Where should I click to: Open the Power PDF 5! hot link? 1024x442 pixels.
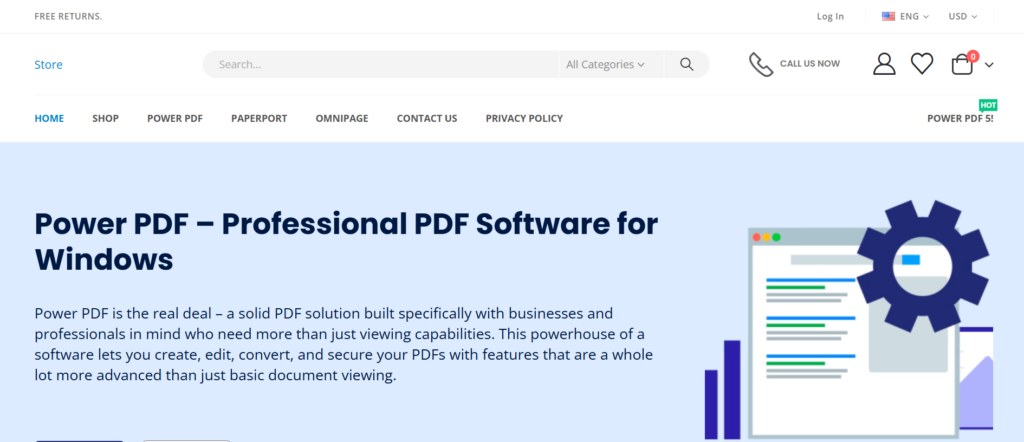tap(960, 118)
